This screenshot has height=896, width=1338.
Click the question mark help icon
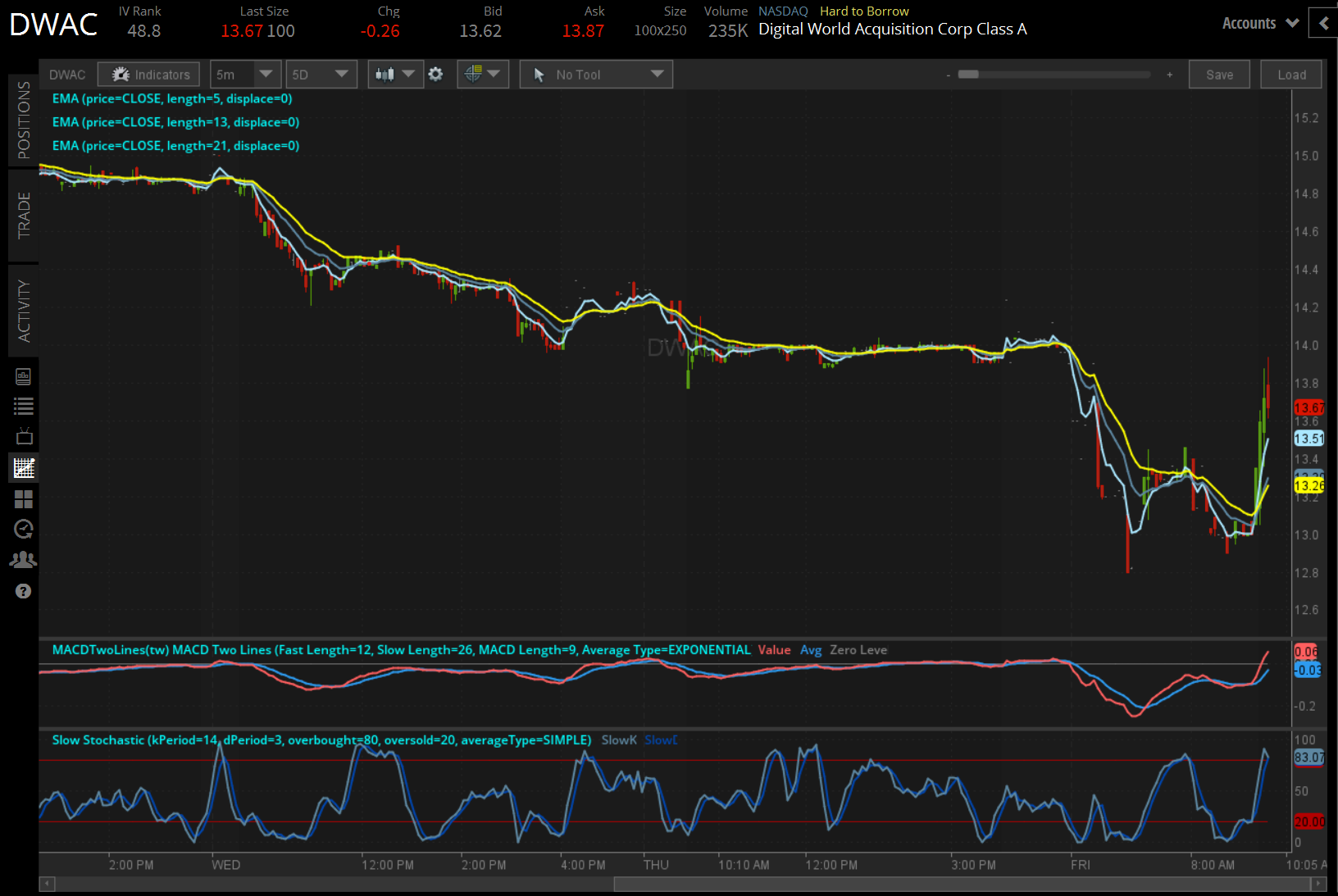tap(23, 591)
